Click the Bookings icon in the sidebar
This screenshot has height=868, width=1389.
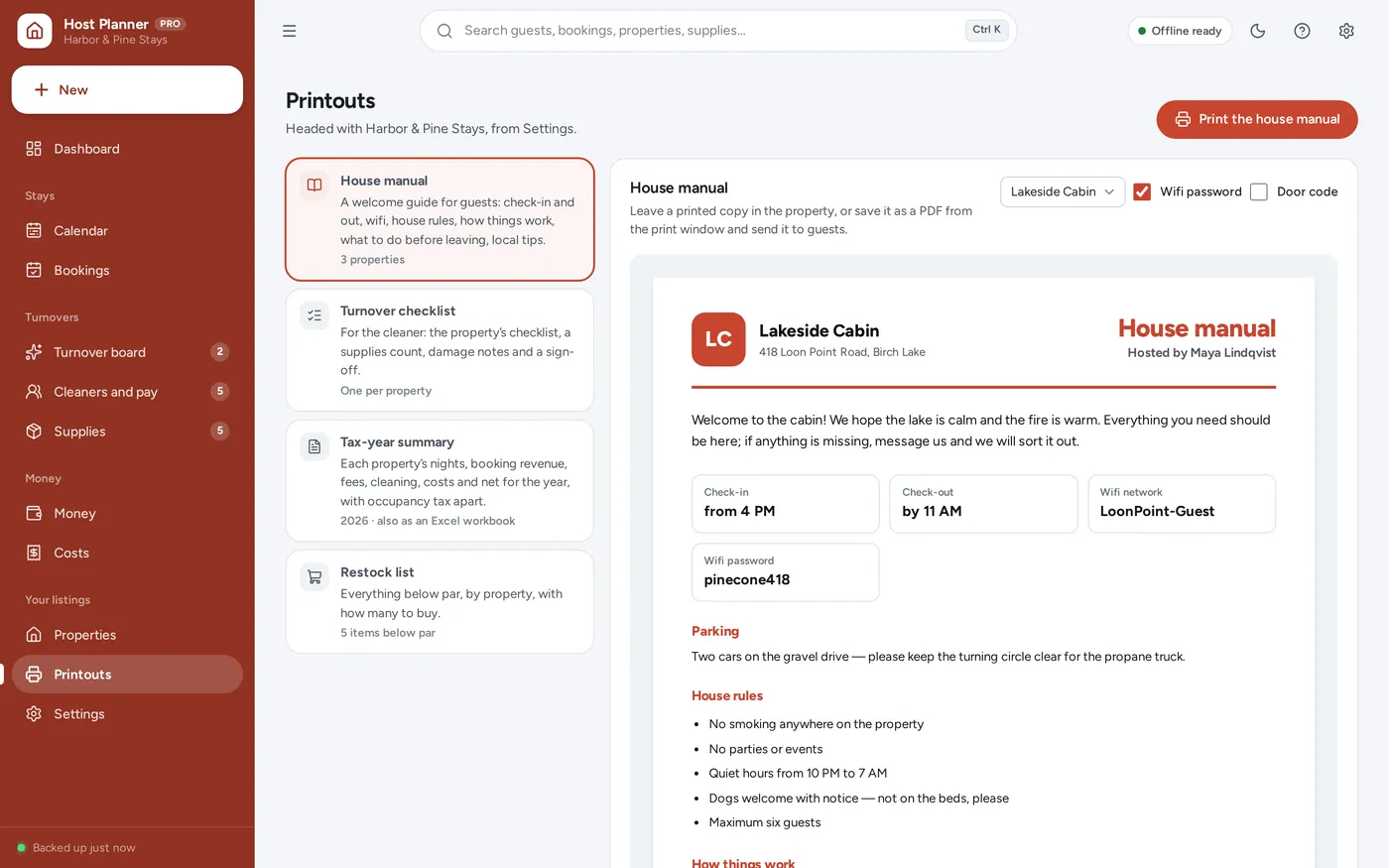(34, 270)
